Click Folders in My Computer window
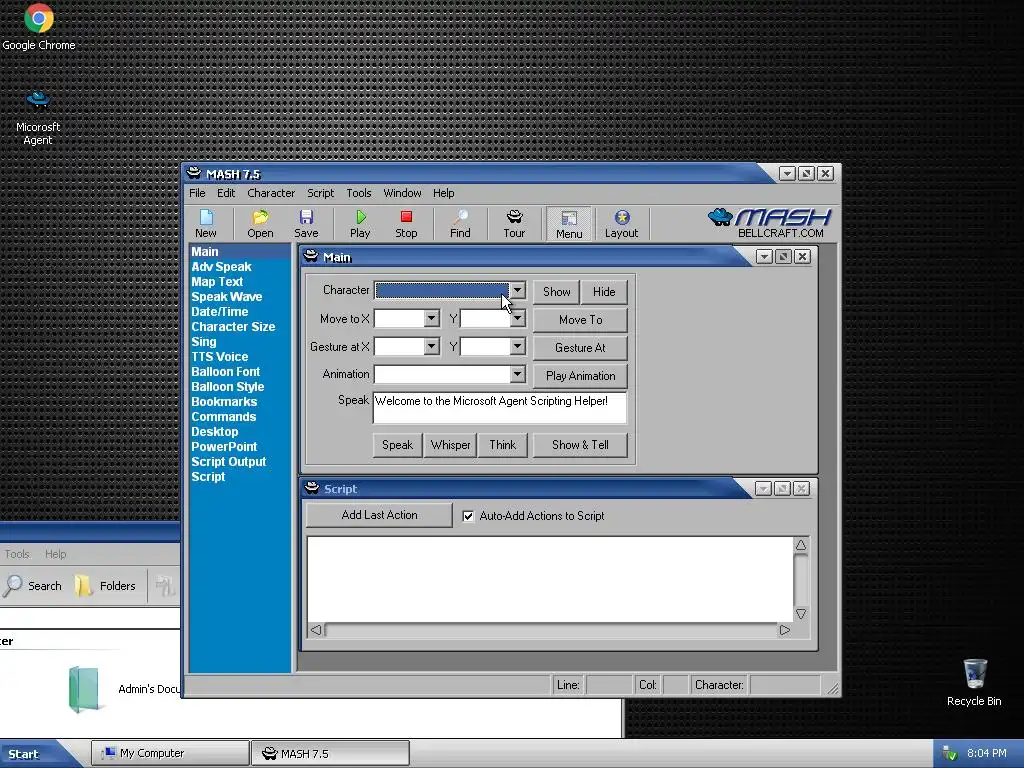Viewport: 1024px width, 768px height. tap(105, 586)
